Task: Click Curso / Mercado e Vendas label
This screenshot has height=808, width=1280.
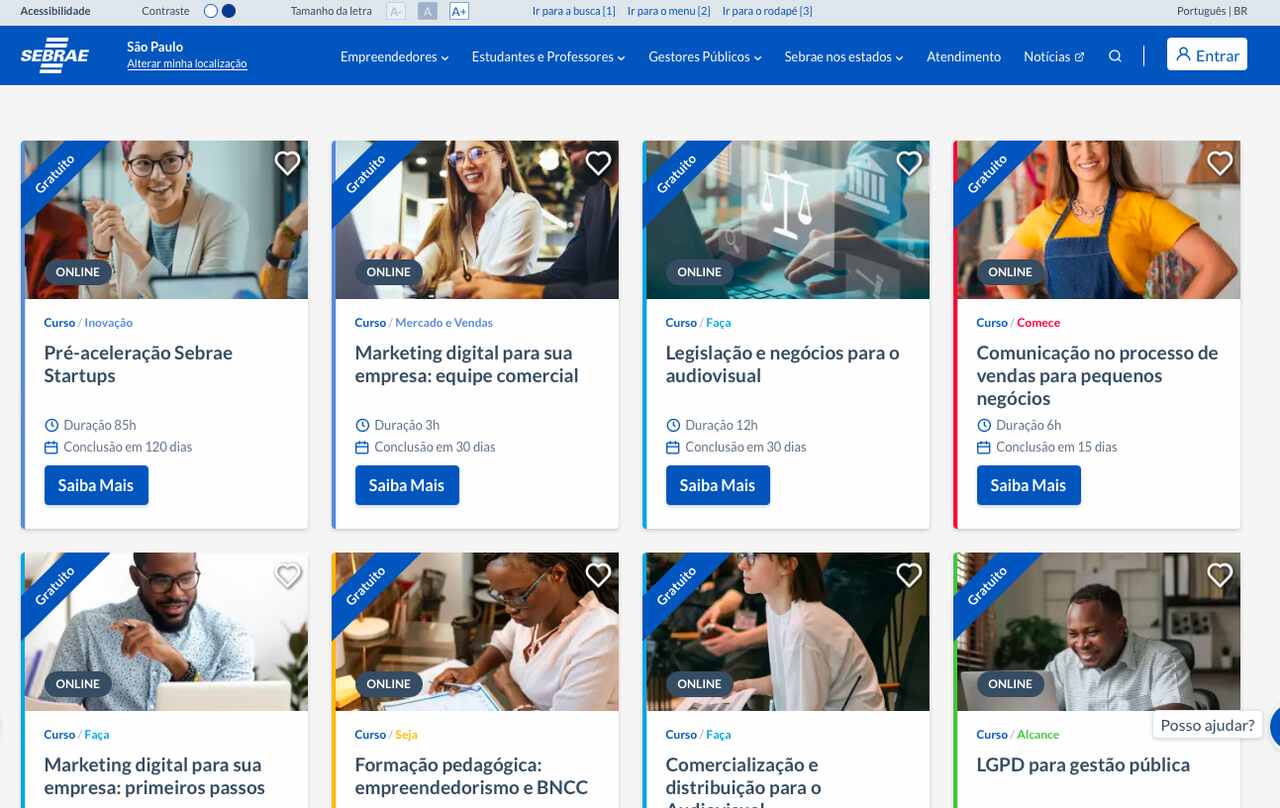Action: pyautogui.click(x=424, y=323)
